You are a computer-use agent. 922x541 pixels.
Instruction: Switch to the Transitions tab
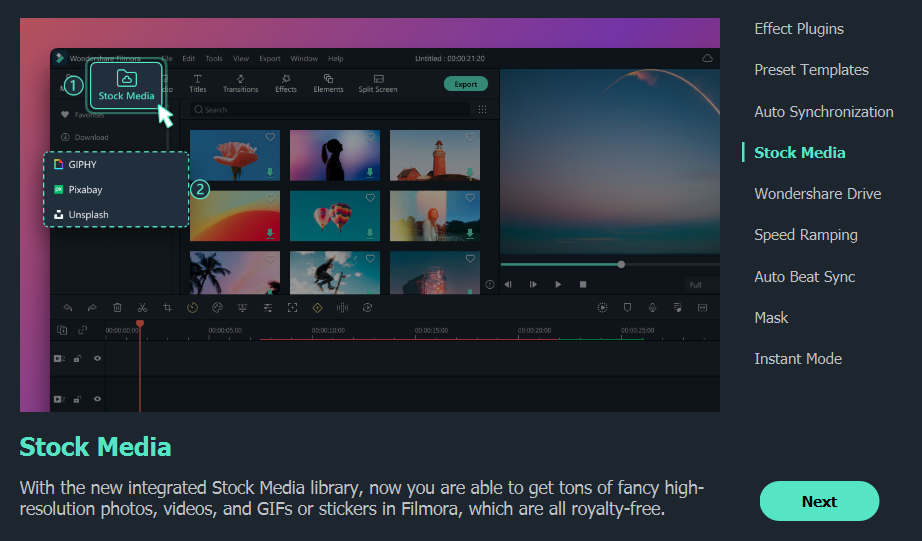pyautogui.click(x=240, y=84)
